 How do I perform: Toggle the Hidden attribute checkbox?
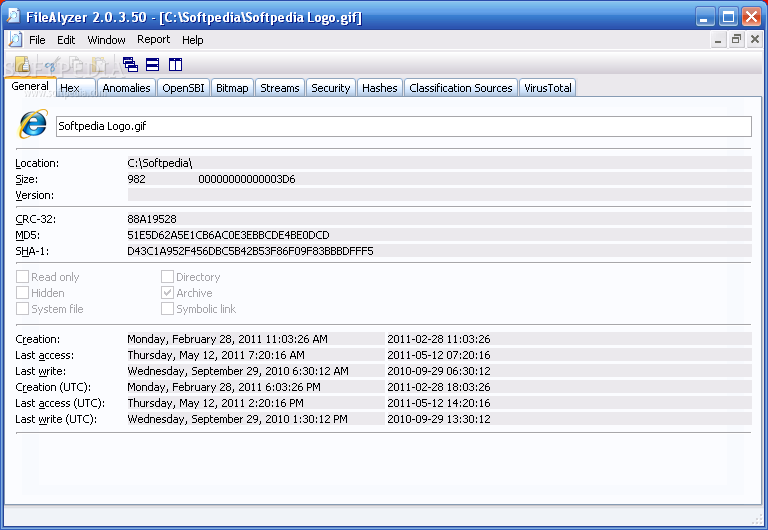(23, 293)
